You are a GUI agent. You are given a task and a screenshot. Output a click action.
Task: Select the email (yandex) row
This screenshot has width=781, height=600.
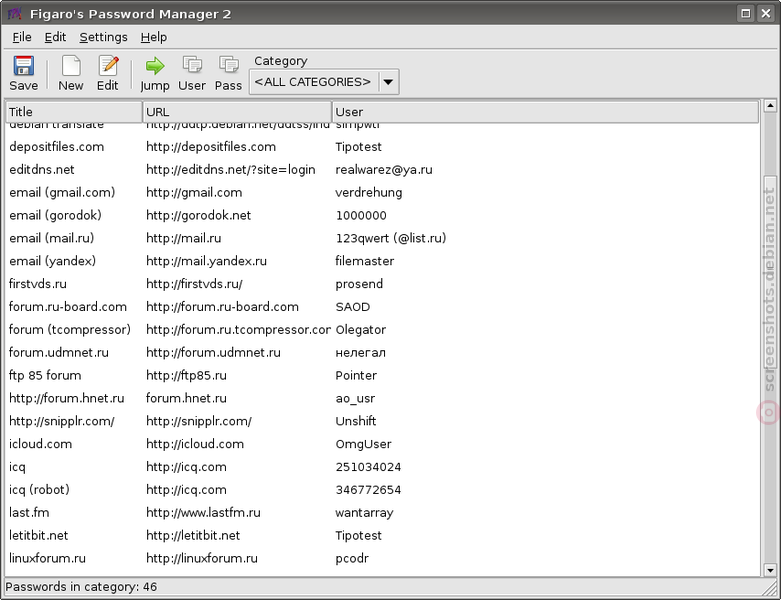point(383,261)
